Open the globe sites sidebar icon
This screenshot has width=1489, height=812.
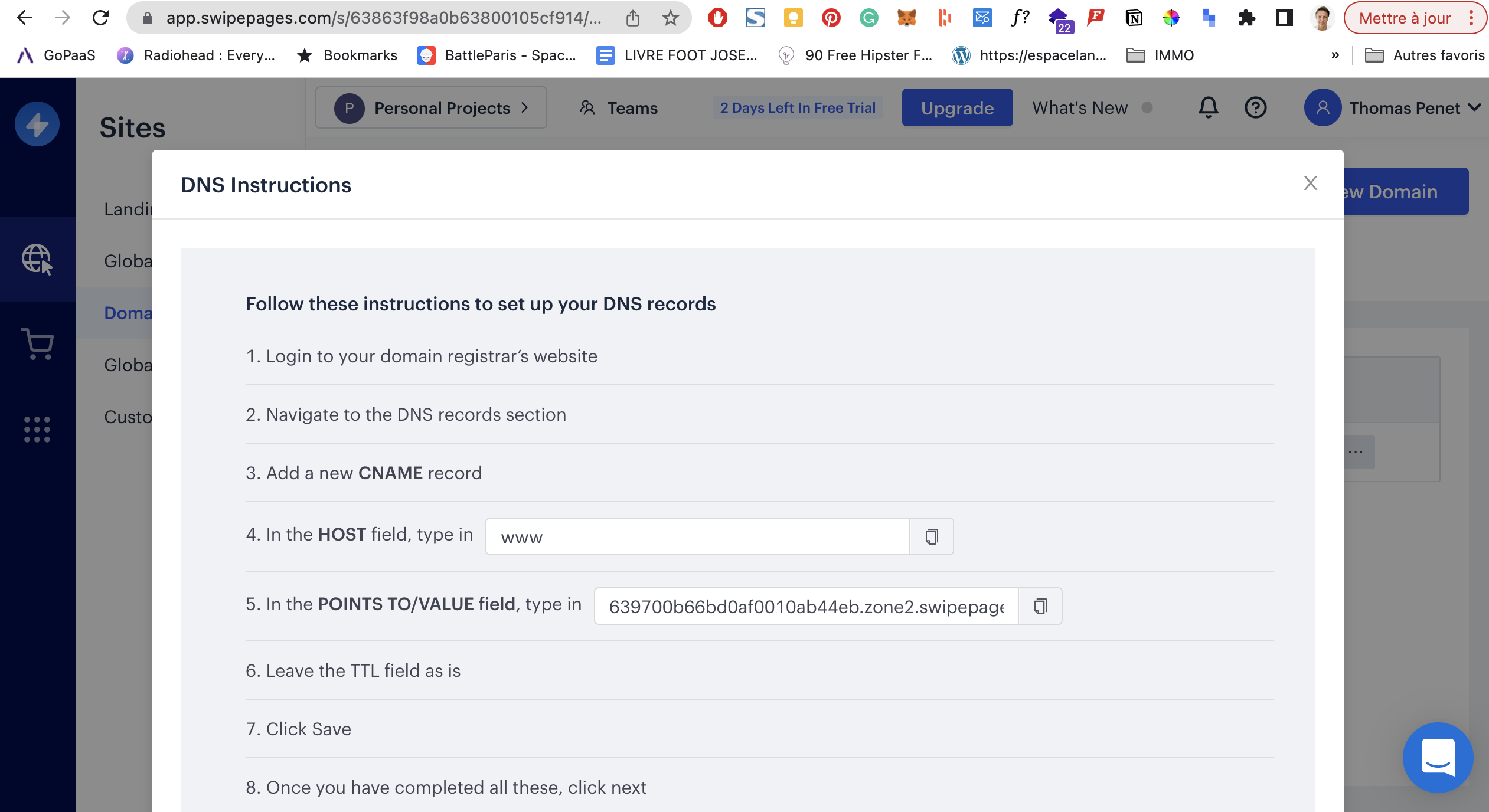pyautogui.click(x=37, y=259)
